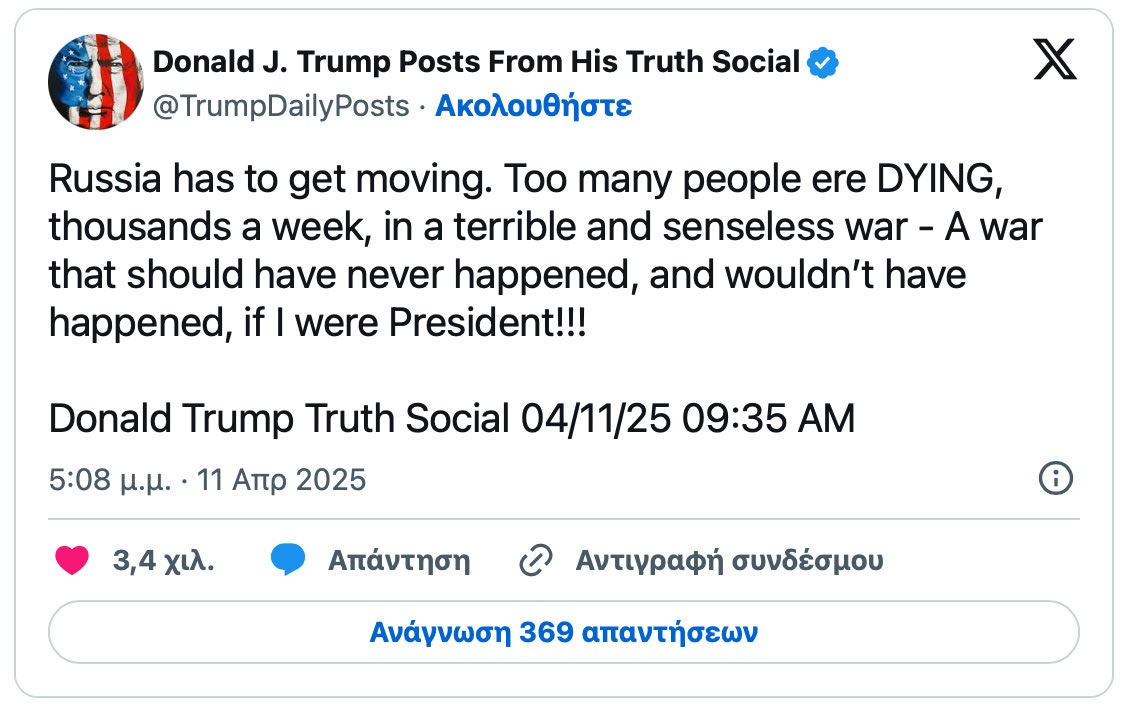Click the "Donald Trump Truth Social 04/11/25" line
The image size is (1142, 716).
tap(451, 419)
